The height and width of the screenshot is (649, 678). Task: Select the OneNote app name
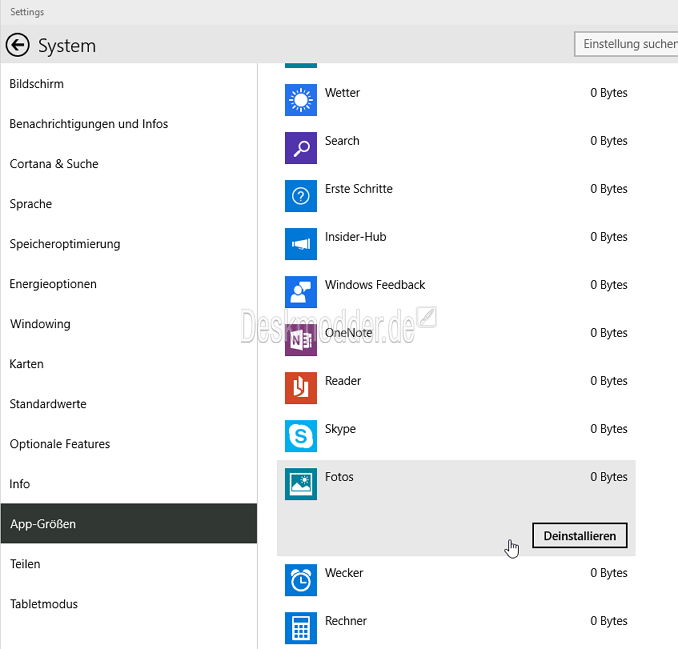click(349, 332)
